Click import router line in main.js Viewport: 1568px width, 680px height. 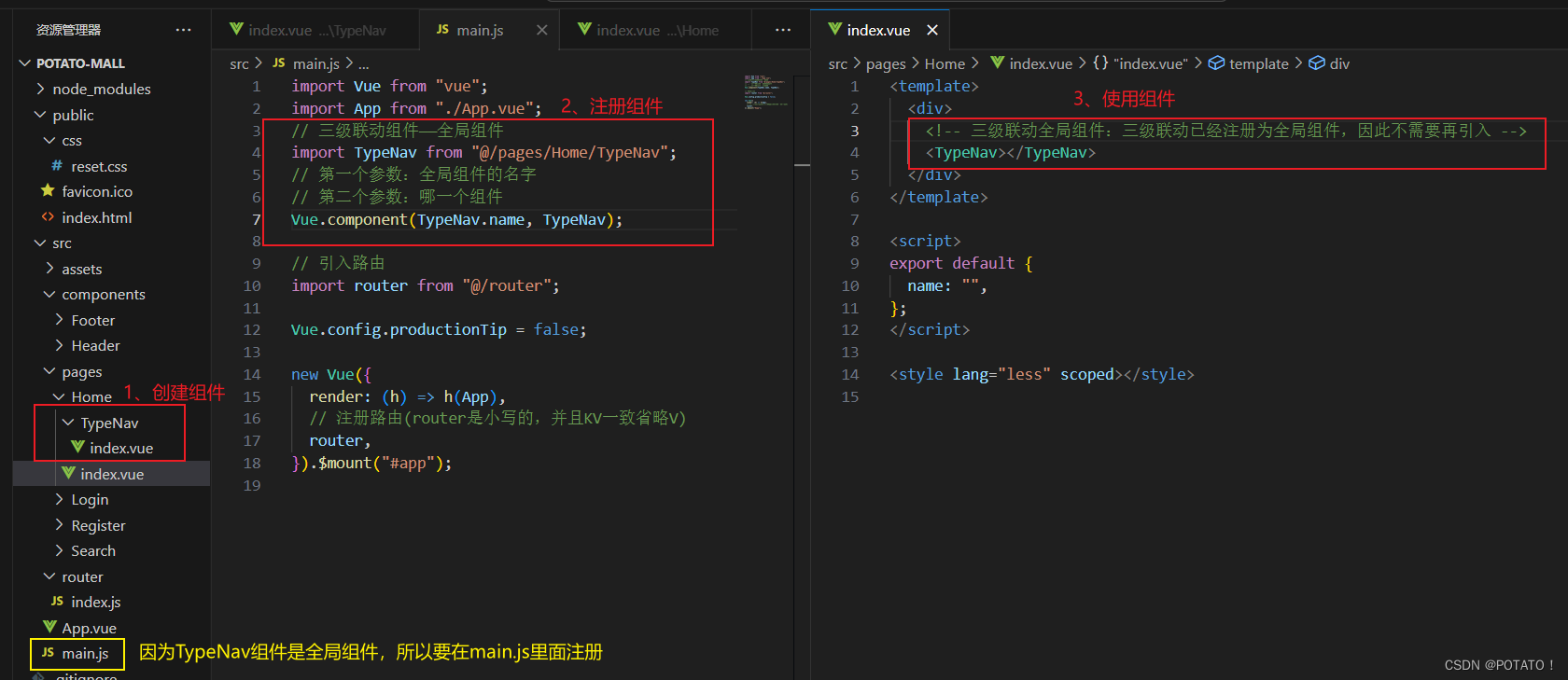[426, 285]
